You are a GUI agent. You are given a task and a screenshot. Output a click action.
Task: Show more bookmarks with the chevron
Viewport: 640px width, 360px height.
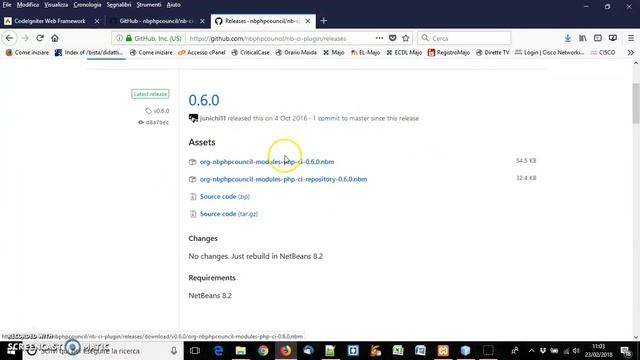coord(631,52)
